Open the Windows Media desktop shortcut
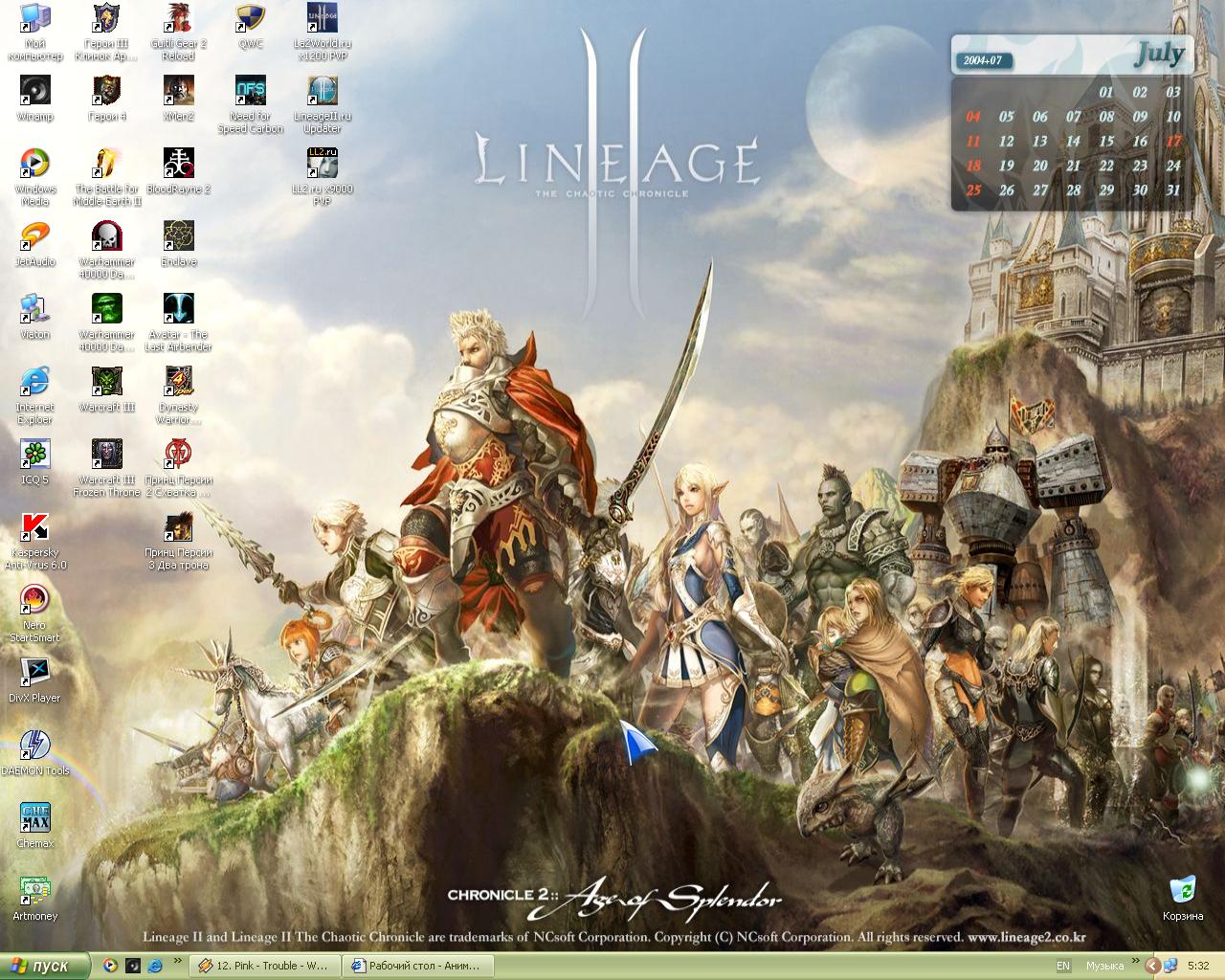Viewport: 1225px width, 980px height. click(34, 177)
